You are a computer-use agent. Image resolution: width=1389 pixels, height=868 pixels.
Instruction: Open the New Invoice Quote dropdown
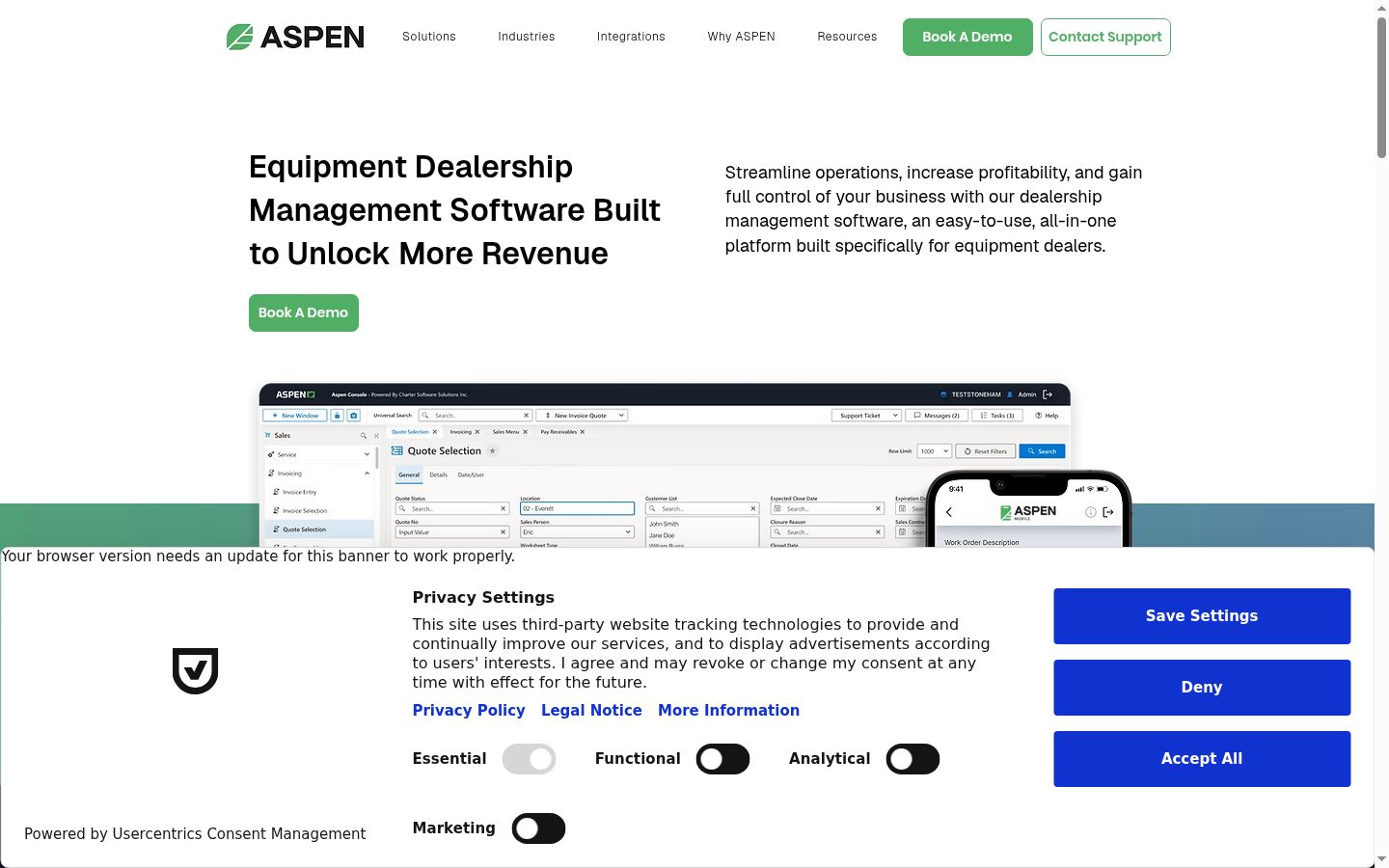[x=582, y=416]
